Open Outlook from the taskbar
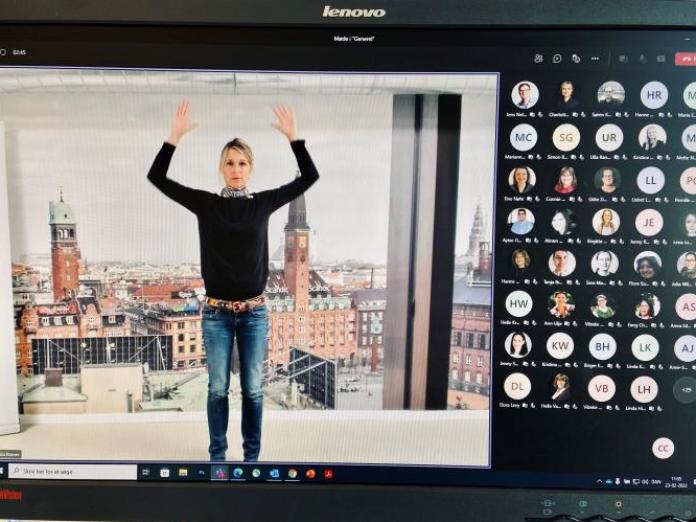 (274, 474)
